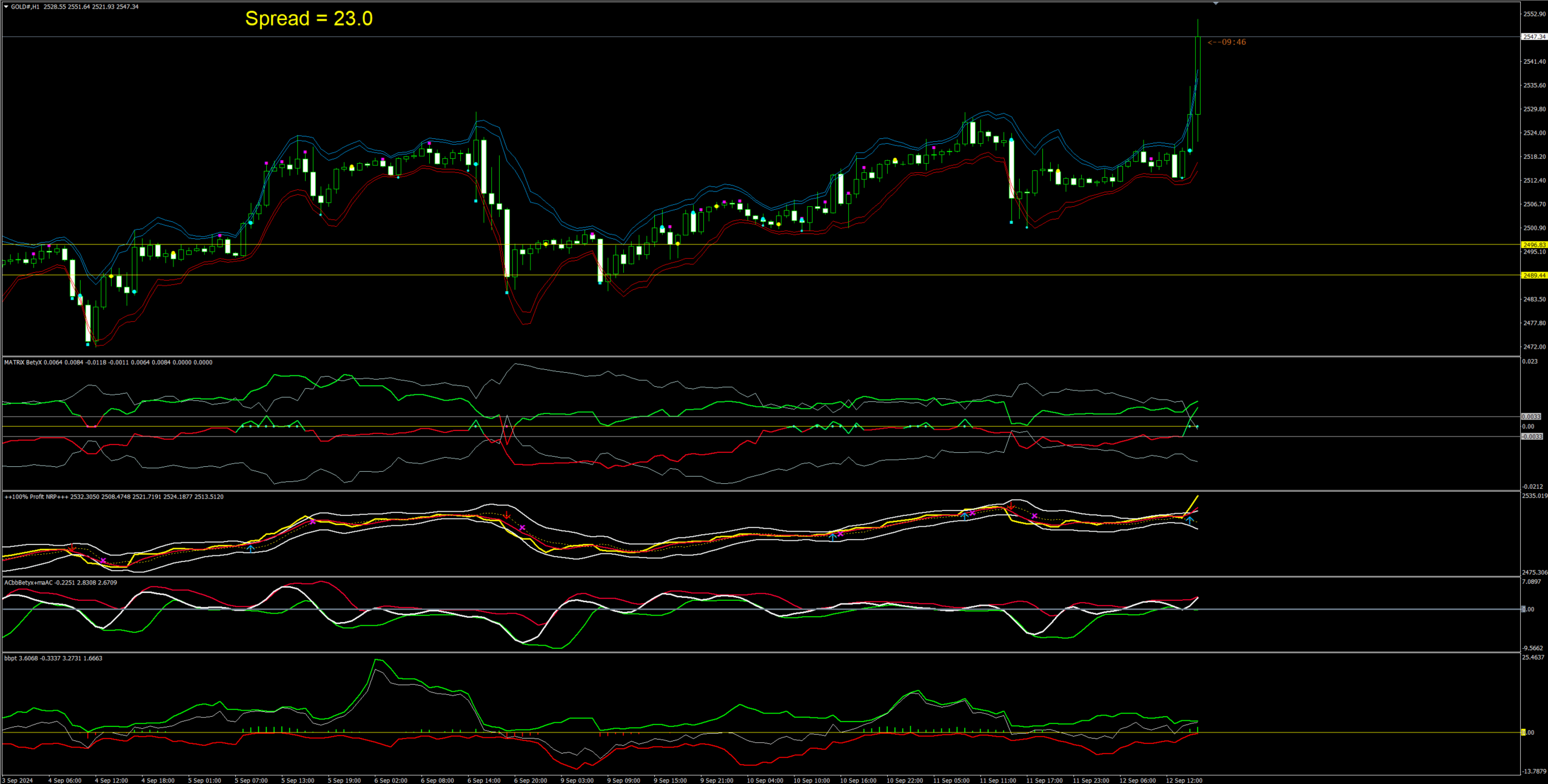Click the 12 Sep 12:00 time axis label
The width and height of the screenshot is (1548, 784).
[1184, 780]
